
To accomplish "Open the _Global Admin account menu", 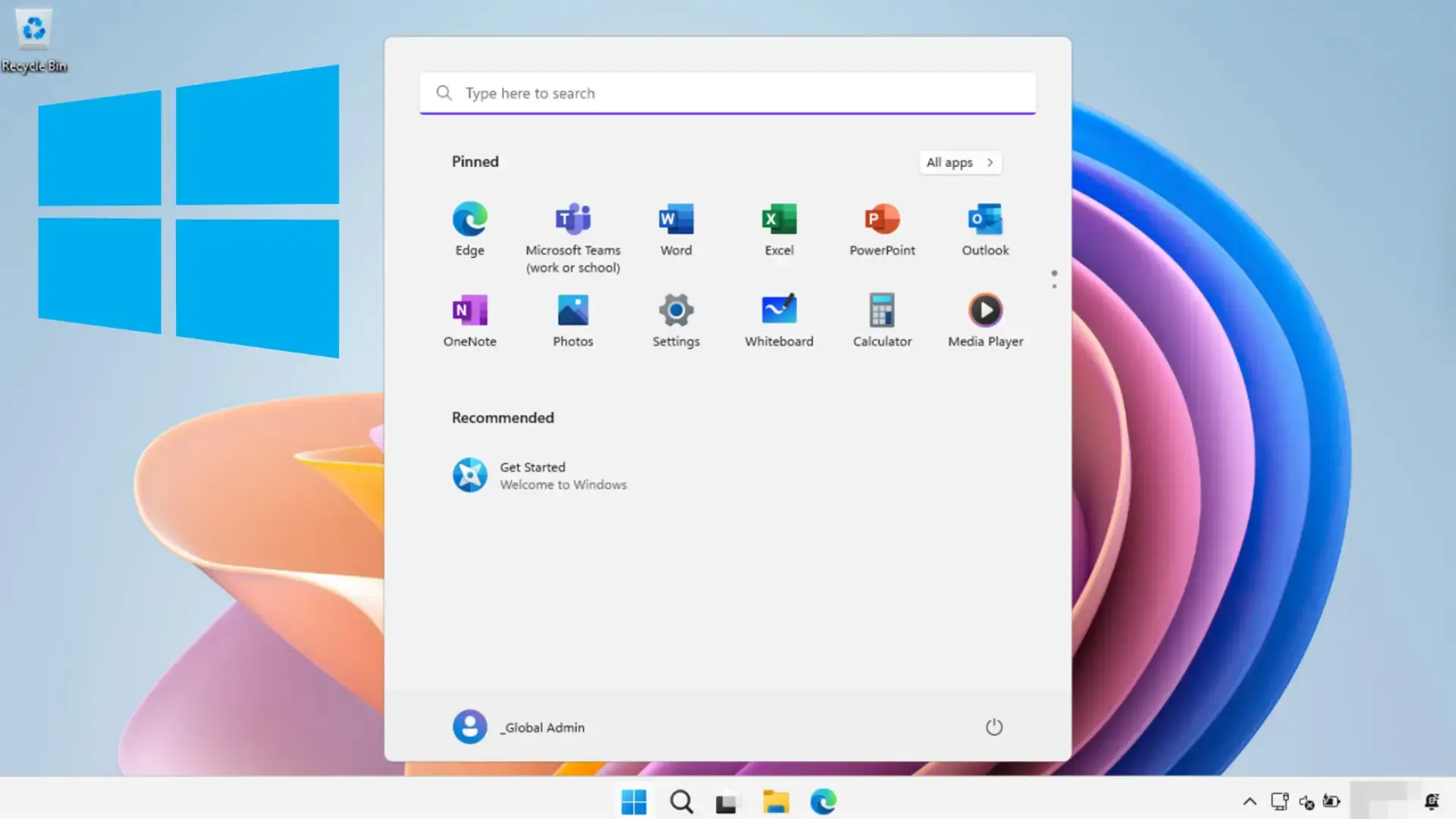I will (519, 726).
